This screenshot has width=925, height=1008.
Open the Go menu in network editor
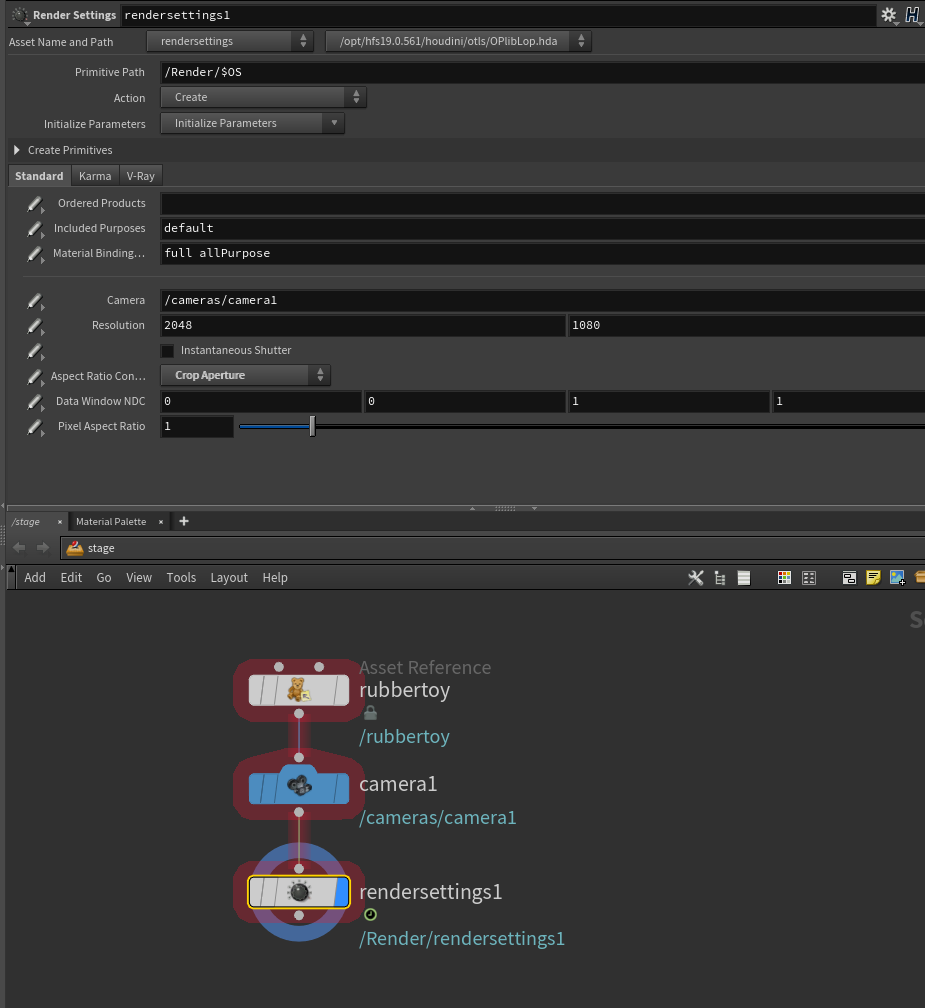click(103, 578)
